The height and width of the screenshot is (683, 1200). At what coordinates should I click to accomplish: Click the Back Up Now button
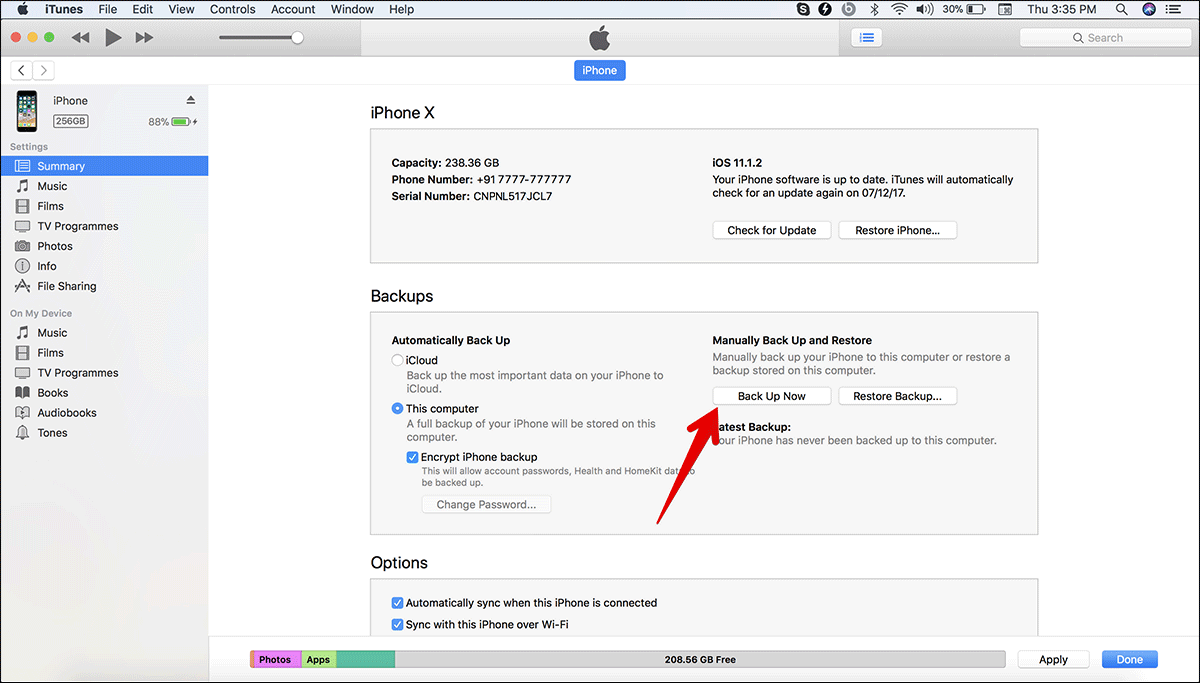tap(772, 396)
